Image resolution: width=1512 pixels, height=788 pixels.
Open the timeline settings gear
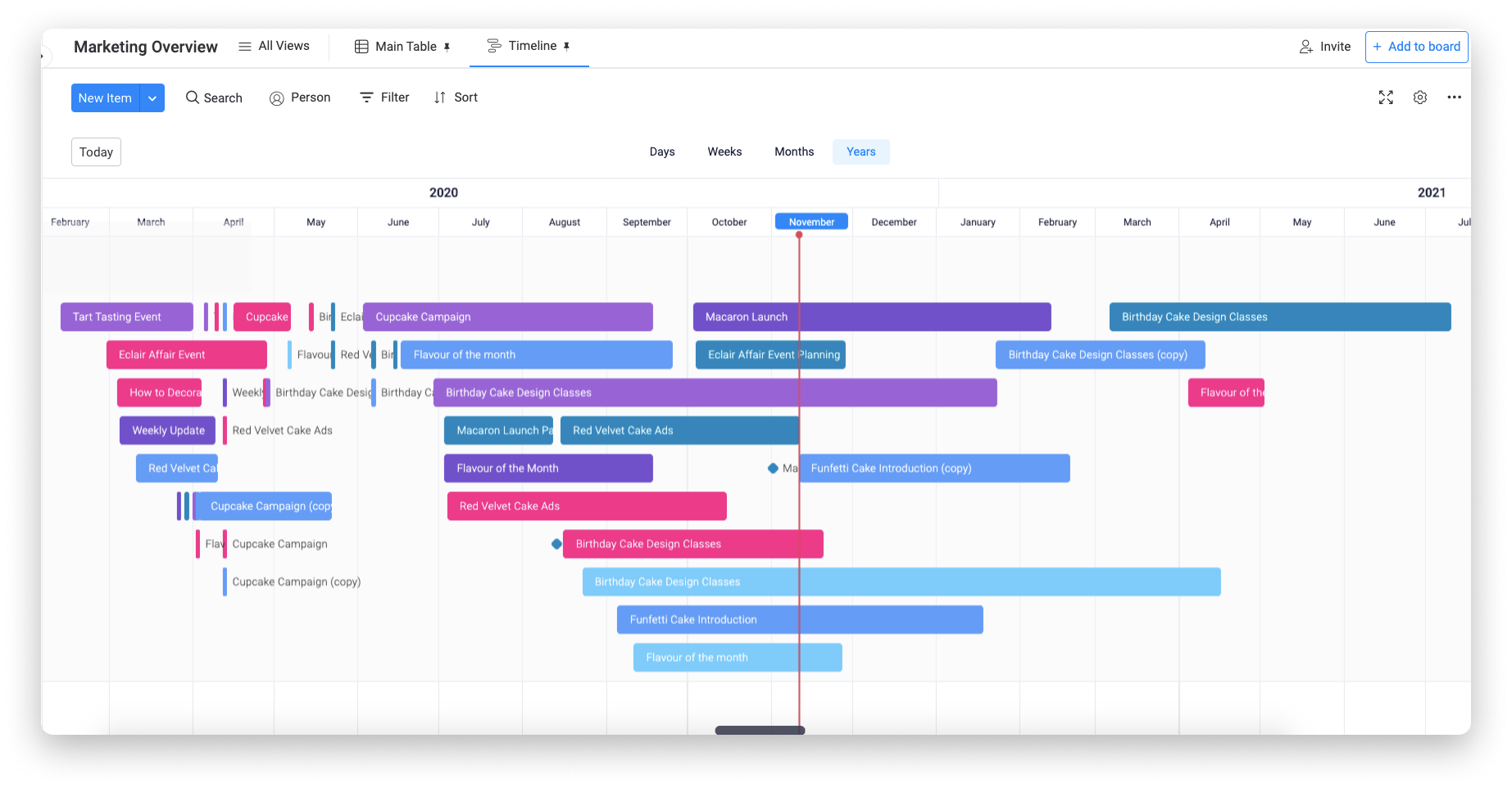coord(1420,97)
